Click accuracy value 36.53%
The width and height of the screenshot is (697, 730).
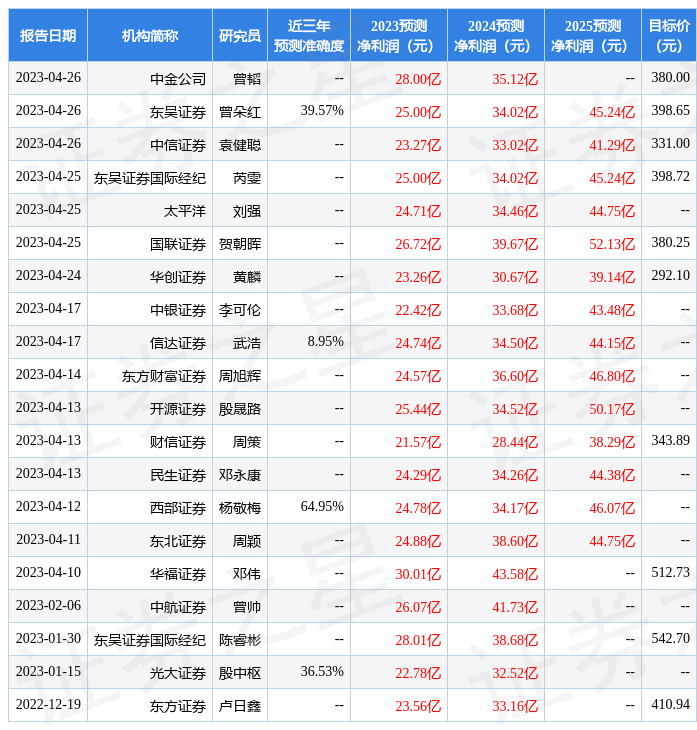[x=322, y=672]
